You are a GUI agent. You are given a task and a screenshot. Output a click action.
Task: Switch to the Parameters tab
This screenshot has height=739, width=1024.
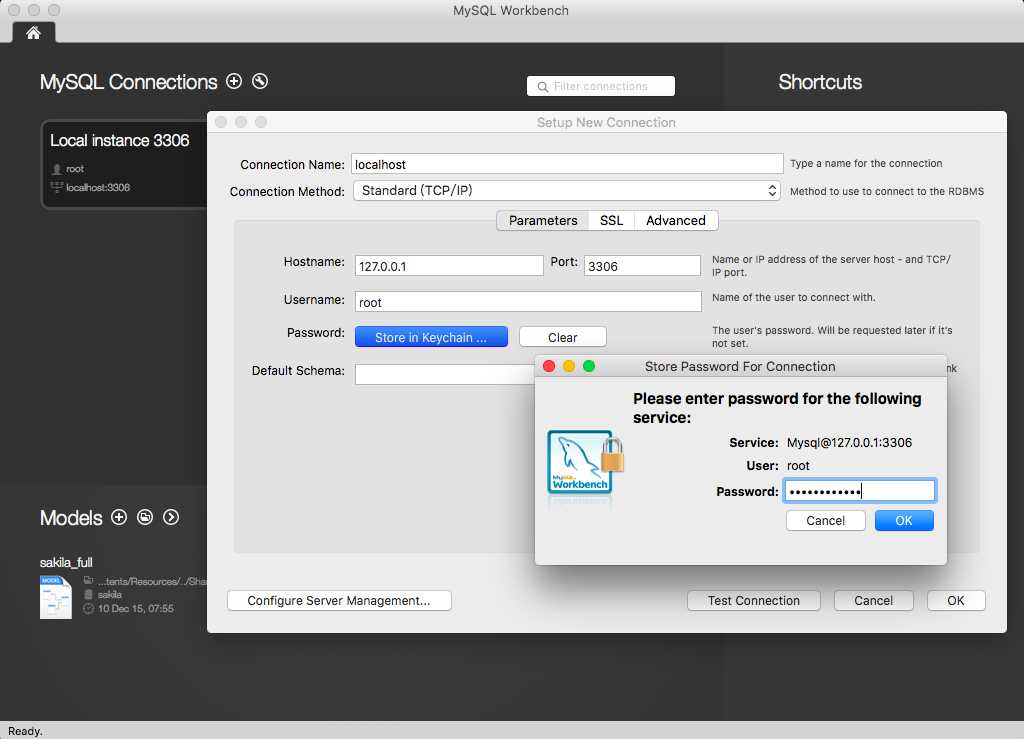(543, 221)
